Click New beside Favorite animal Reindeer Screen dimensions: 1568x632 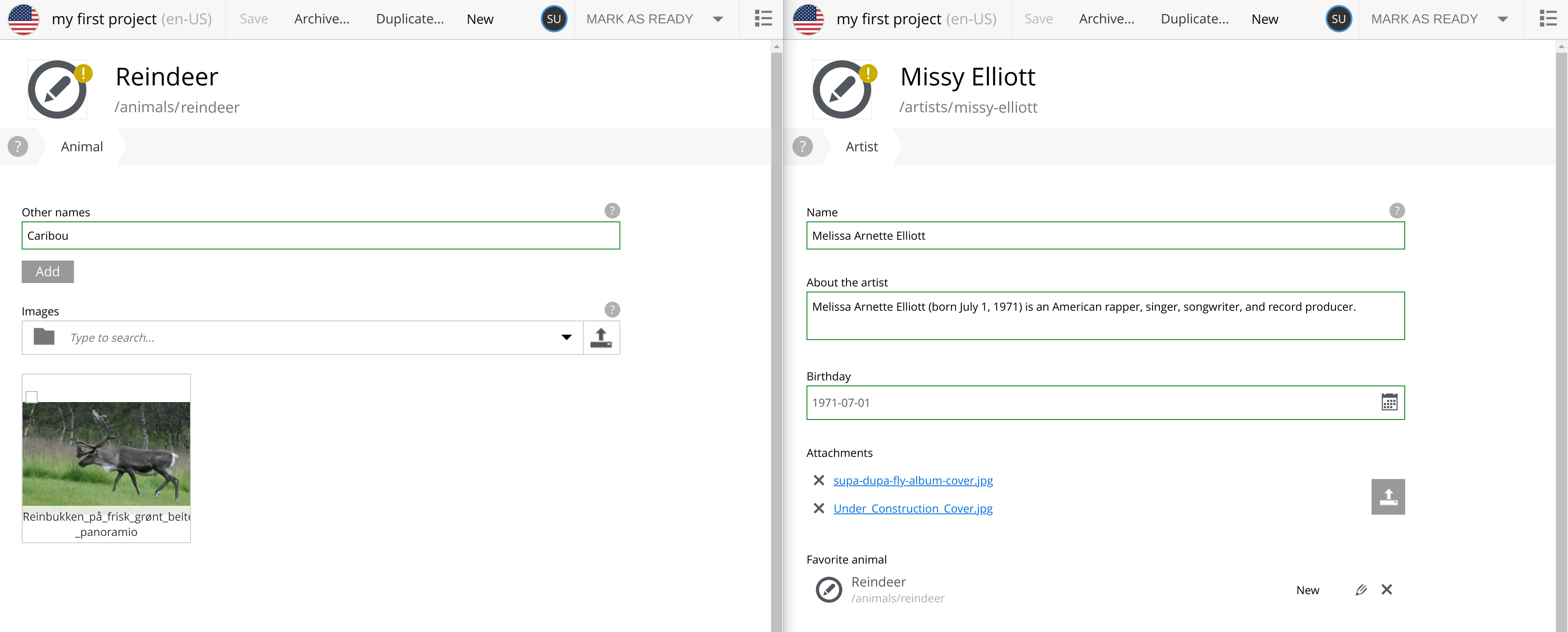click(x=1307, y=590)
